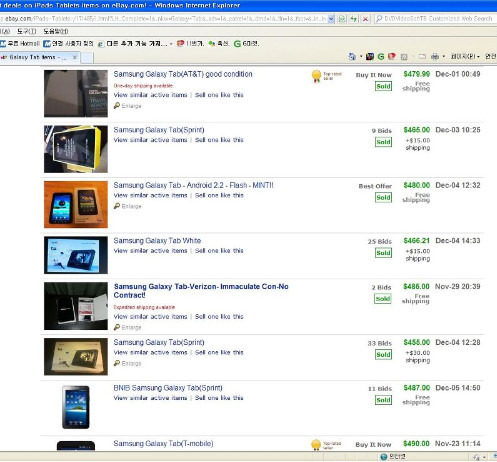Click the green refresh arrows icon
The width and height of the screenshot is (497, 462).
[353, 19]
